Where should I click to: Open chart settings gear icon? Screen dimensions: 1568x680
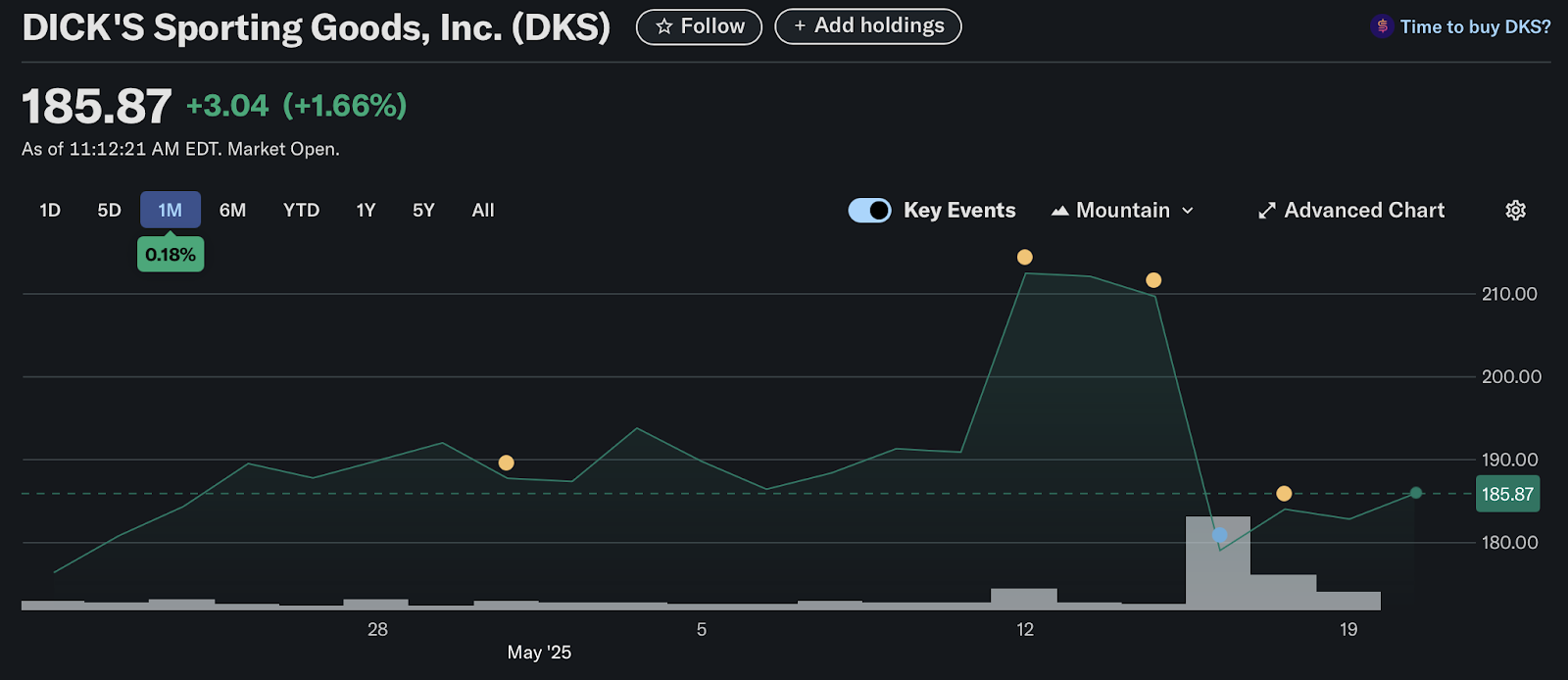coord(1515,211)
